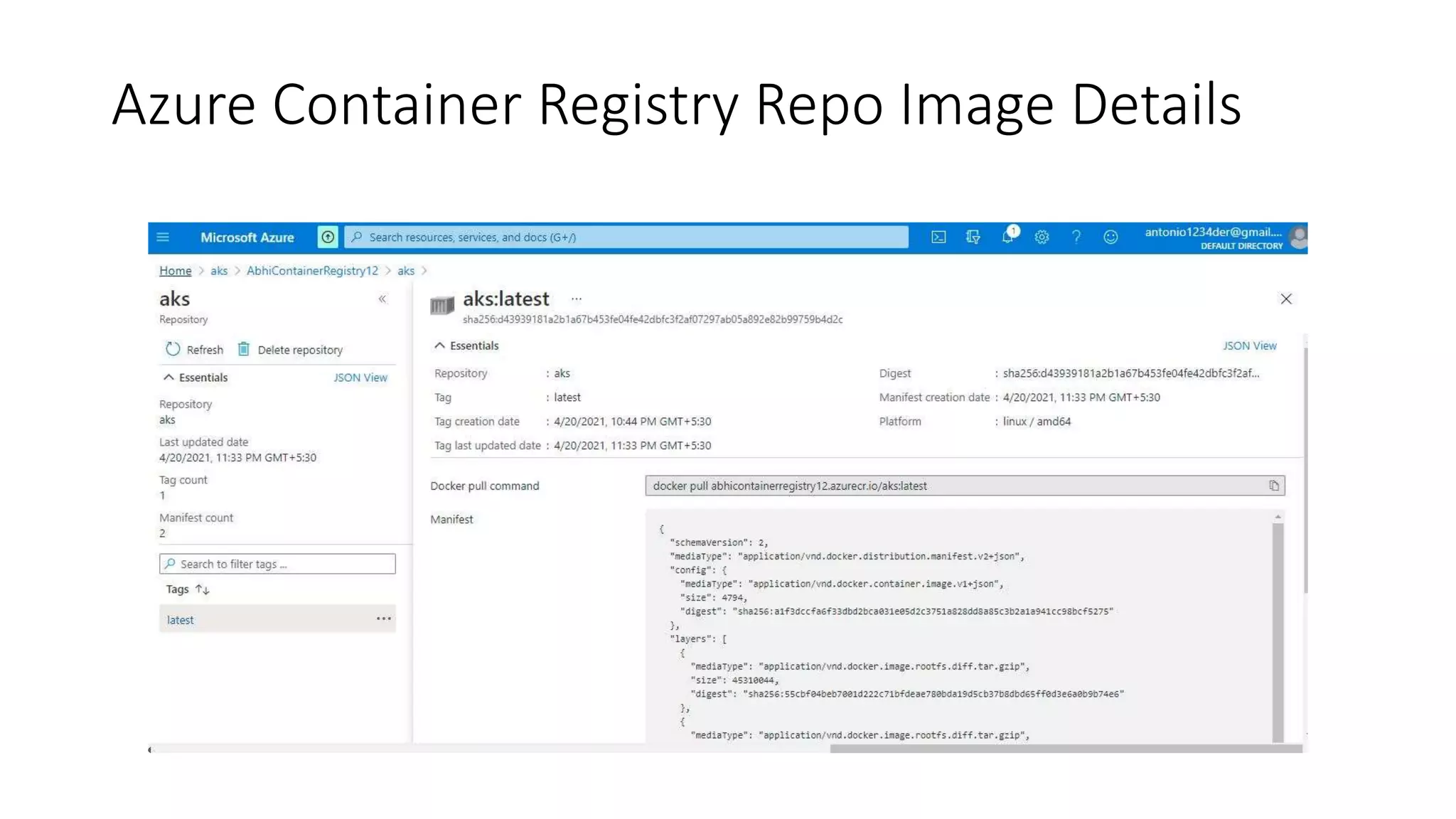Click the manifest box vertical scrollbar
Screen dimensions: 1456x819
coord(1278,631)
